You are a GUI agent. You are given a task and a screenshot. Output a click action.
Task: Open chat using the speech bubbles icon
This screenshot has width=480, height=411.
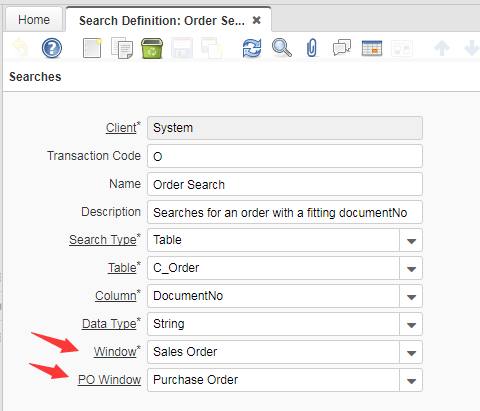tap(342, 48)
